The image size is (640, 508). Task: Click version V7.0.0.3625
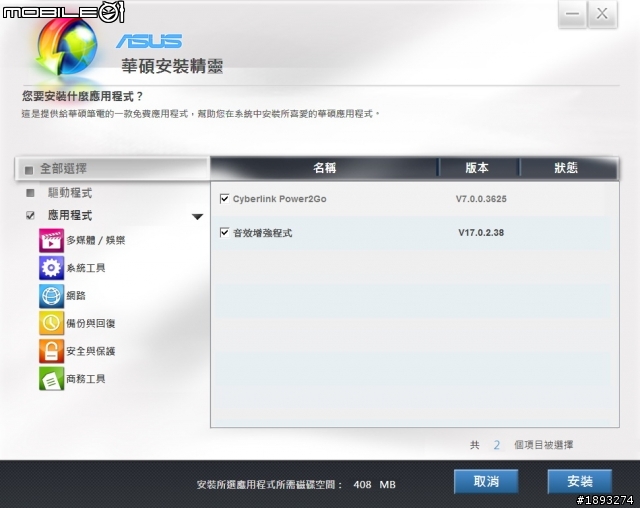[481, 199]
